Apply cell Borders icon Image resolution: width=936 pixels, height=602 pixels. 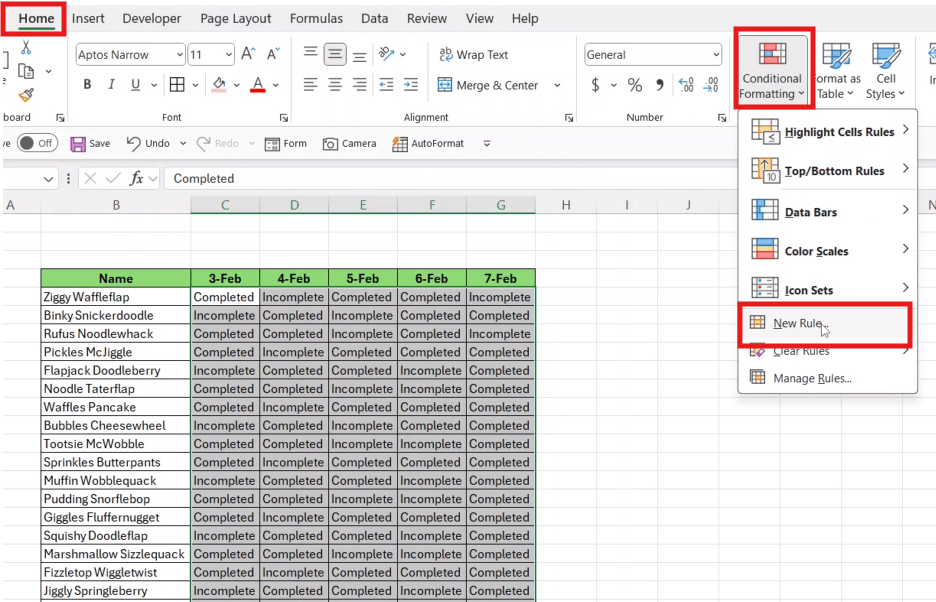tap(177, 85)
